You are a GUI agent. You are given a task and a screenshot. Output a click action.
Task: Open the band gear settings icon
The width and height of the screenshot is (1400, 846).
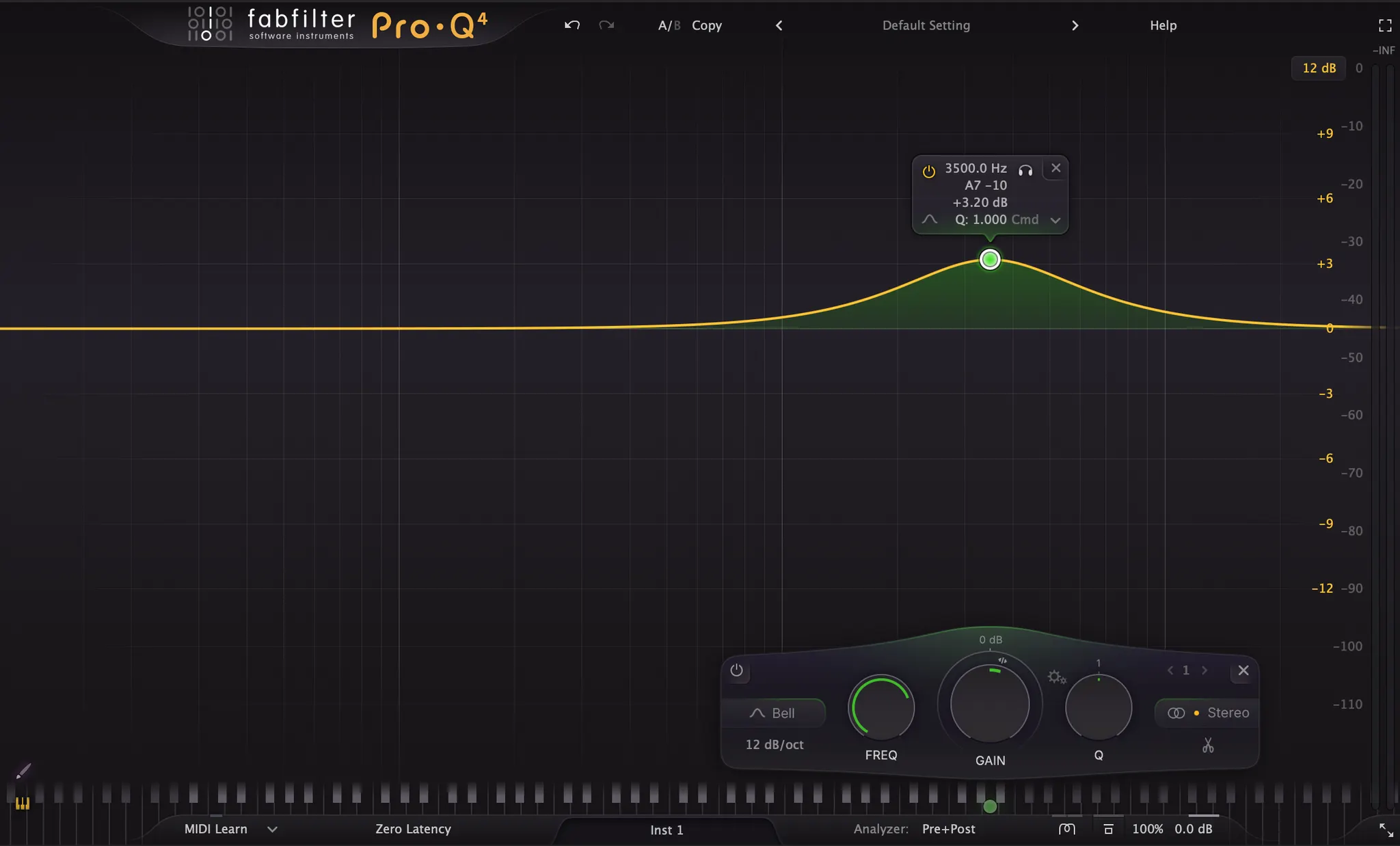[1056, 677]
